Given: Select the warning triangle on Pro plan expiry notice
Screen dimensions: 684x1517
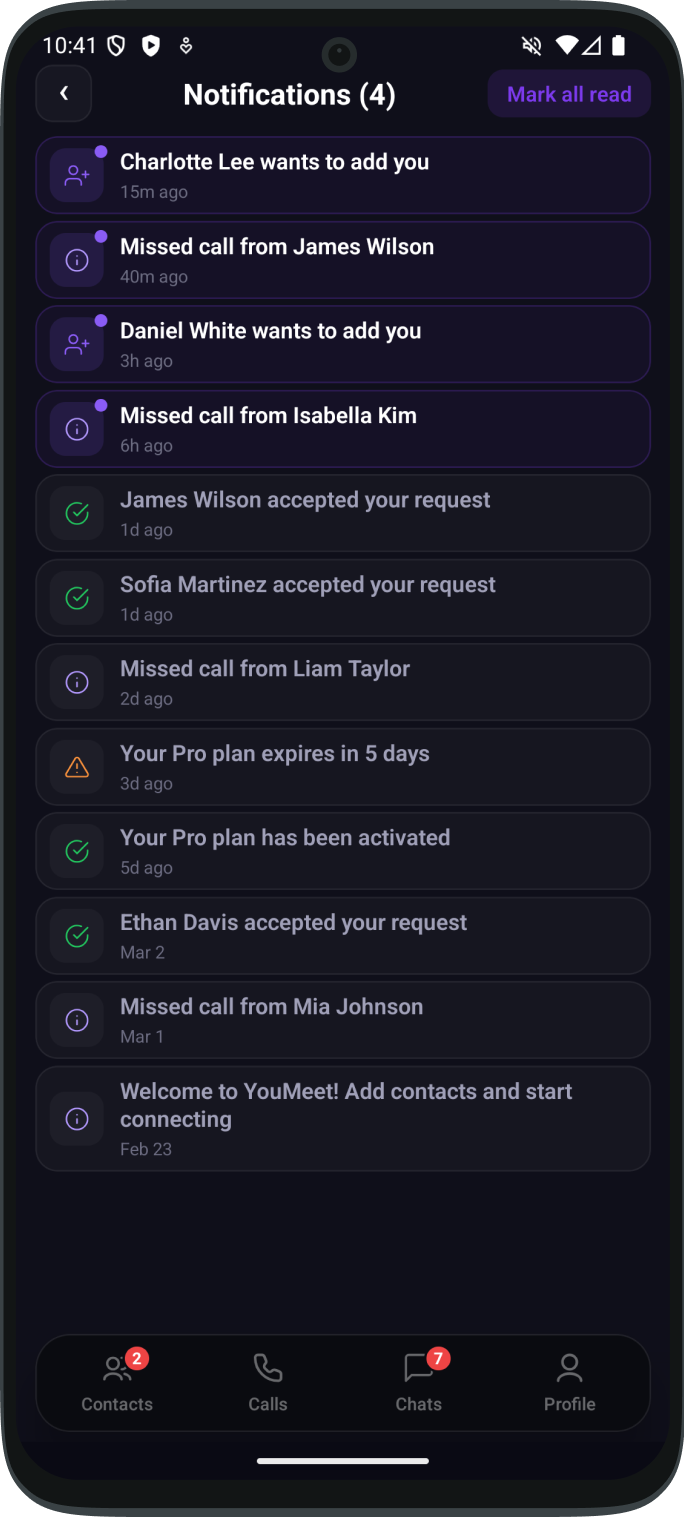Looking at the screenshot, I should pyautogui.click(x=76, y=766).
